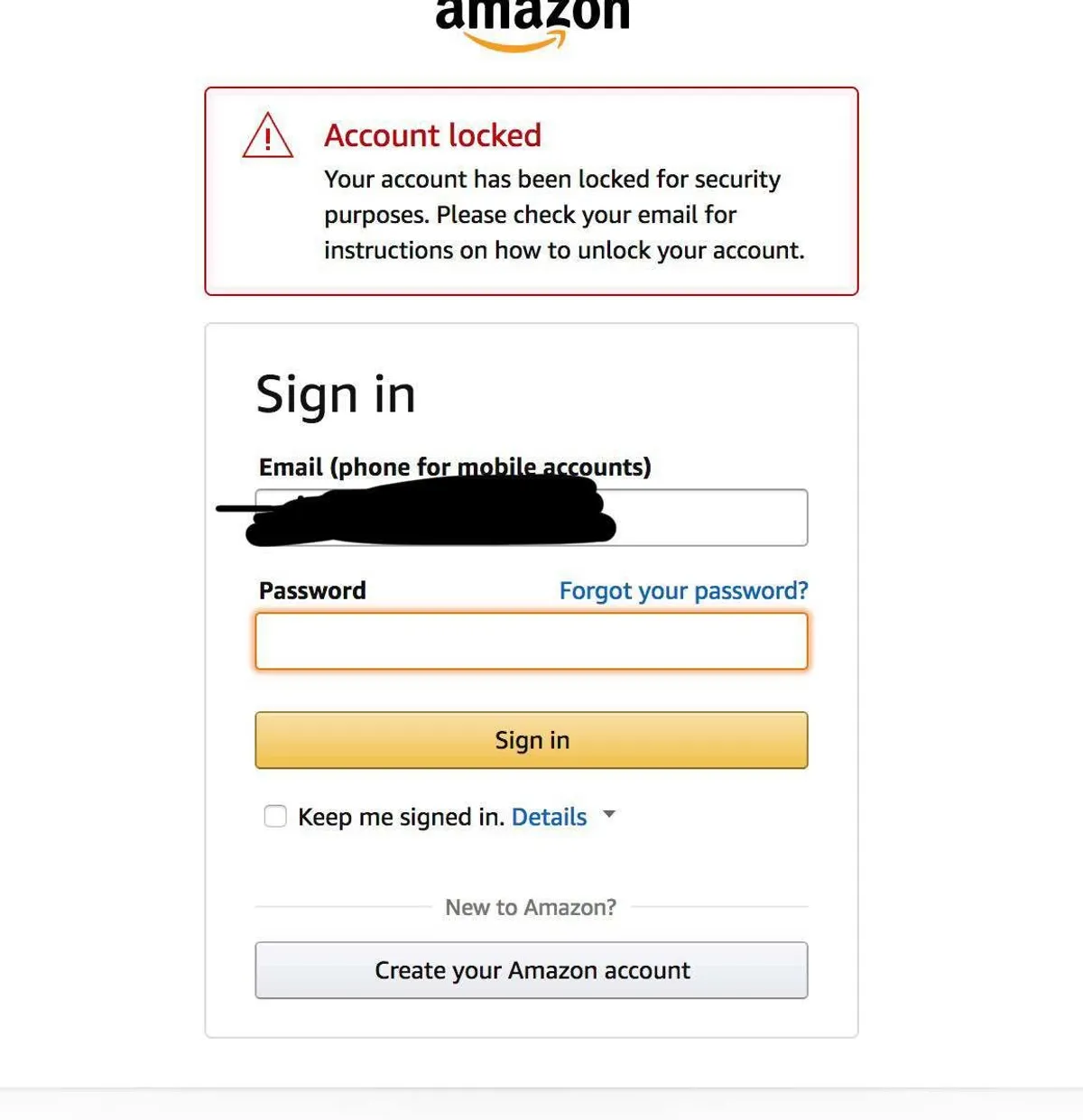This screenshot has width=1083, height=1120.
Task: Click the 'New to Amazon?' divider text
Action: (x=531, y=907)
